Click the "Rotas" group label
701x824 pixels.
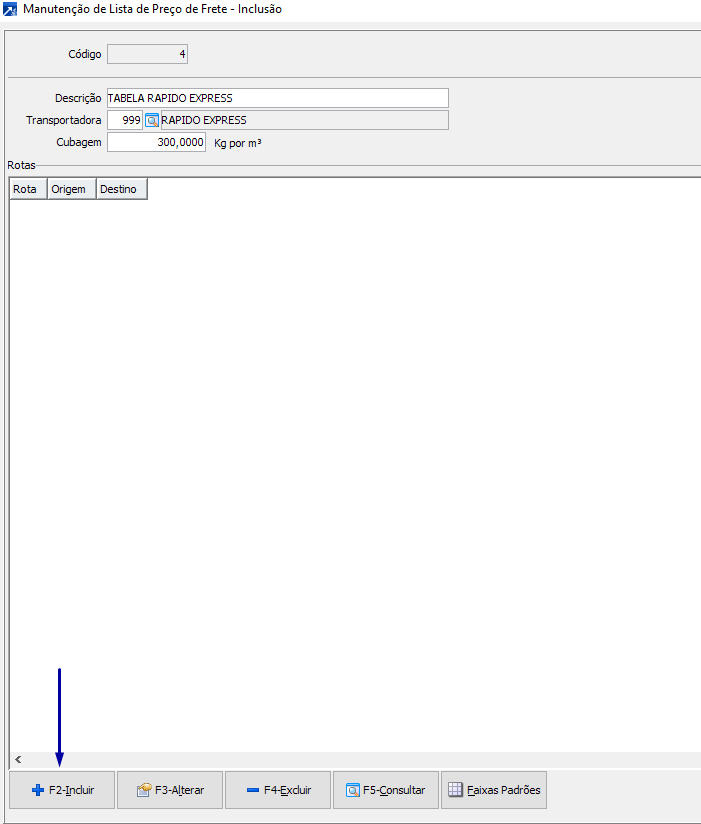pos(22,165)
